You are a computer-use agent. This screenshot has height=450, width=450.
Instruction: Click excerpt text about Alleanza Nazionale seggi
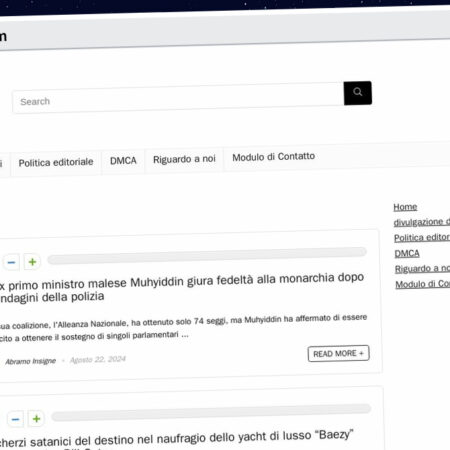point(183,328)
